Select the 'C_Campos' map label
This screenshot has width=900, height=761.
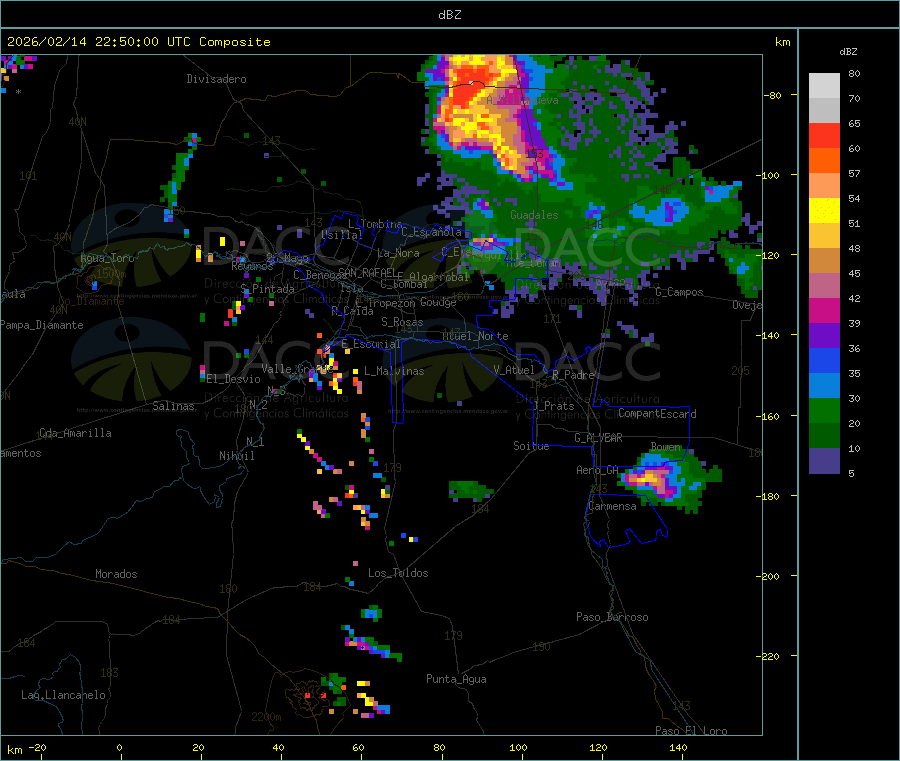tap(679, 292)
